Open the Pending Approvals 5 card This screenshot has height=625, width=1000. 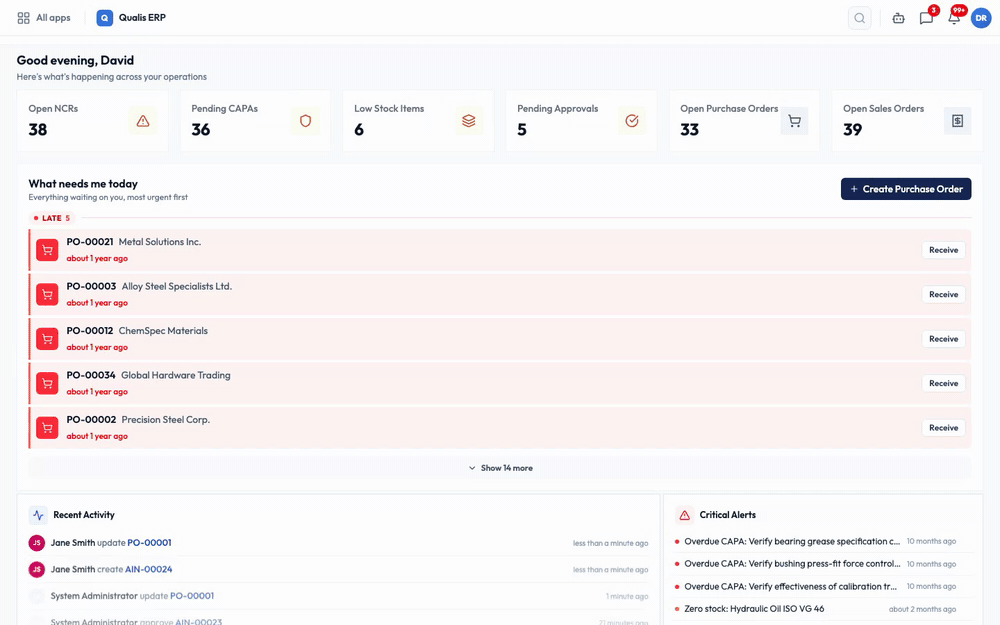pos(581,121)
